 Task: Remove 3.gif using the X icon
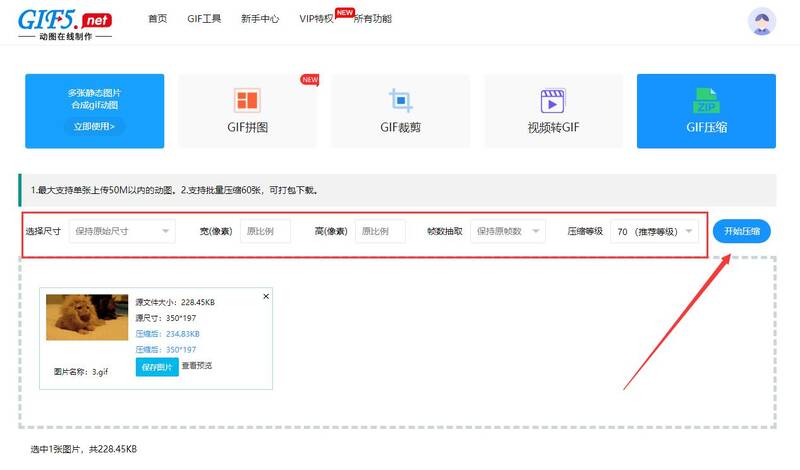pyautogui.click(x=266, y=296)
